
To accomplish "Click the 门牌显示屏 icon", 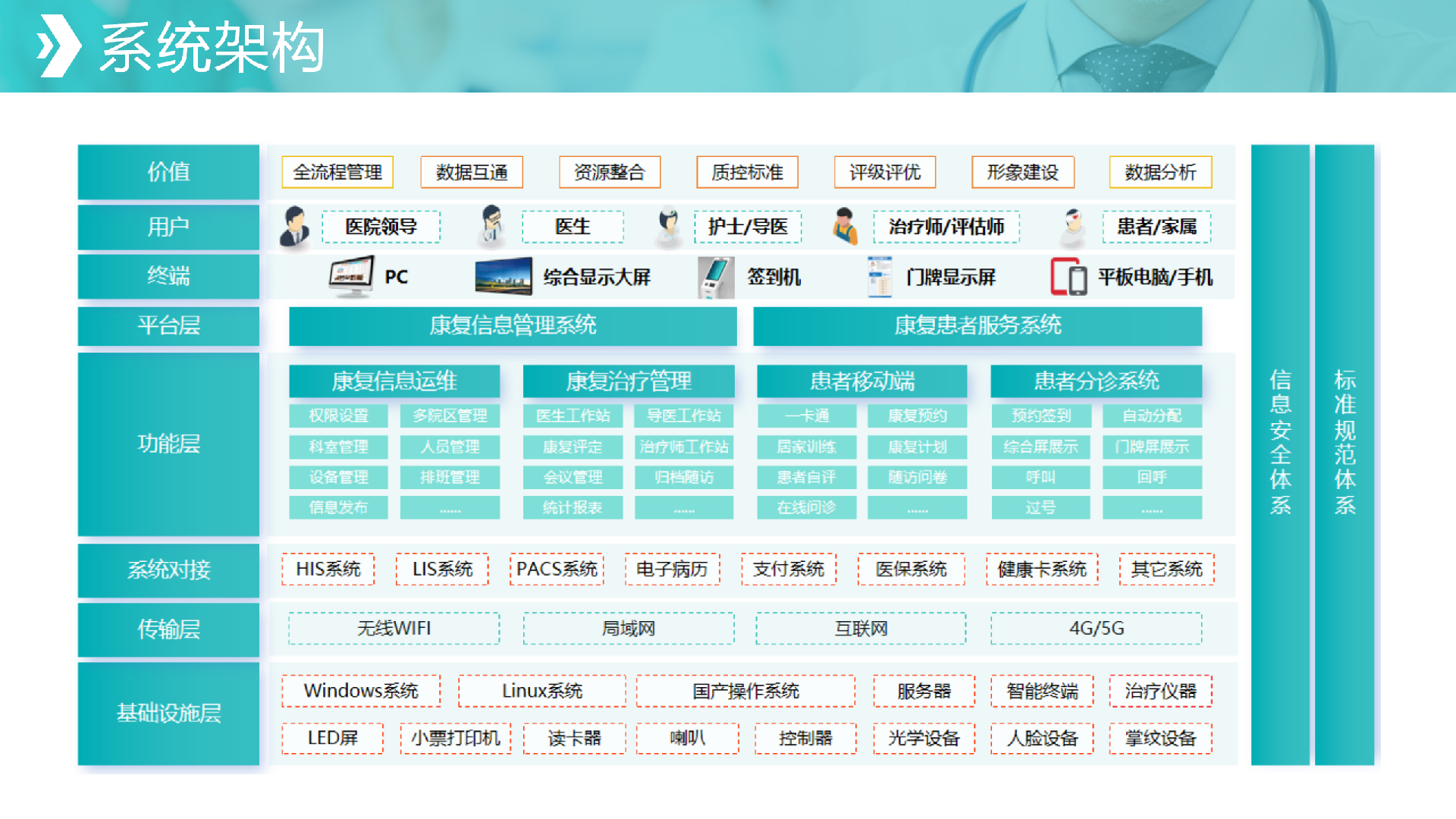I will coord(880,277).
